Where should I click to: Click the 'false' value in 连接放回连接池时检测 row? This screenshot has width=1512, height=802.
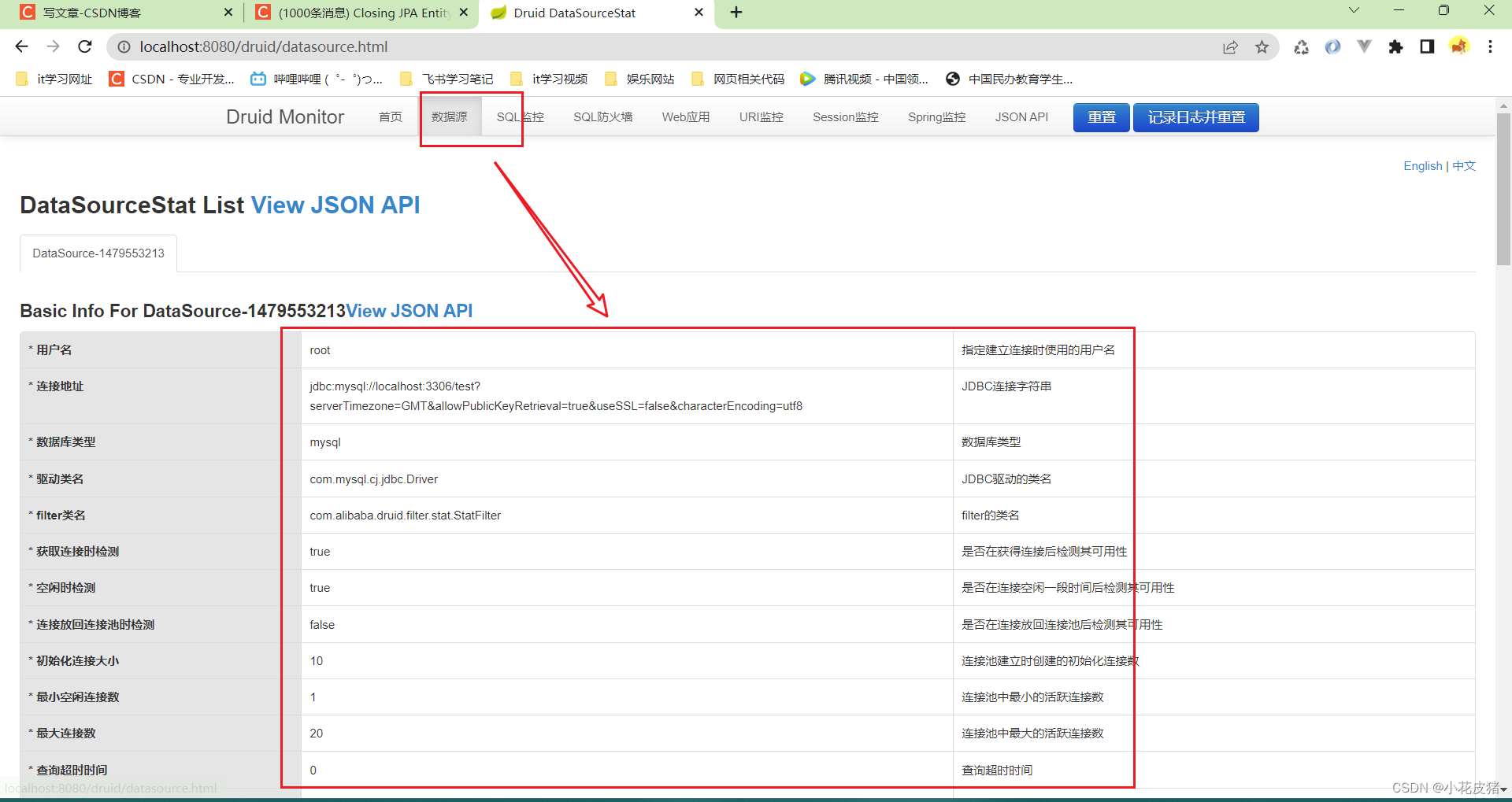point(322,625)
